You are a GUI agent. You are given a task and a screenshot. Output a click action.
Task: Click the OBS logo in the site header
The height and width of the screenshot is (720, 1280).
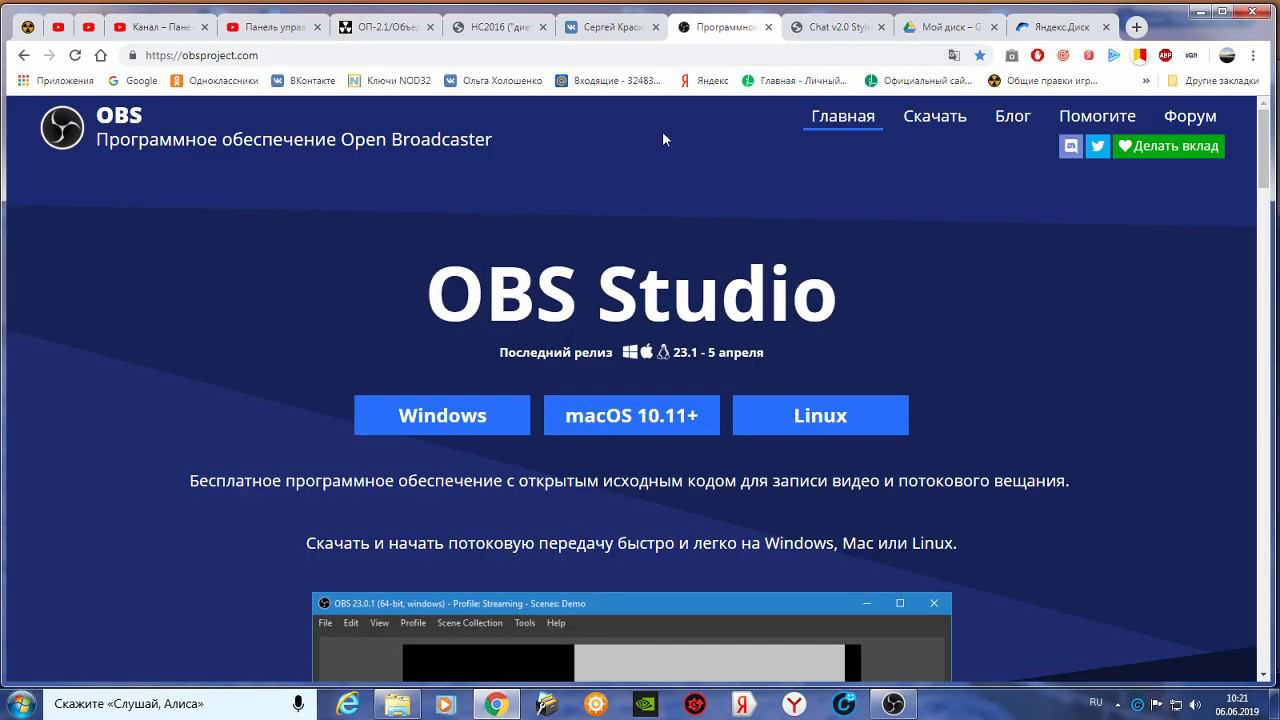coord(62,128)
